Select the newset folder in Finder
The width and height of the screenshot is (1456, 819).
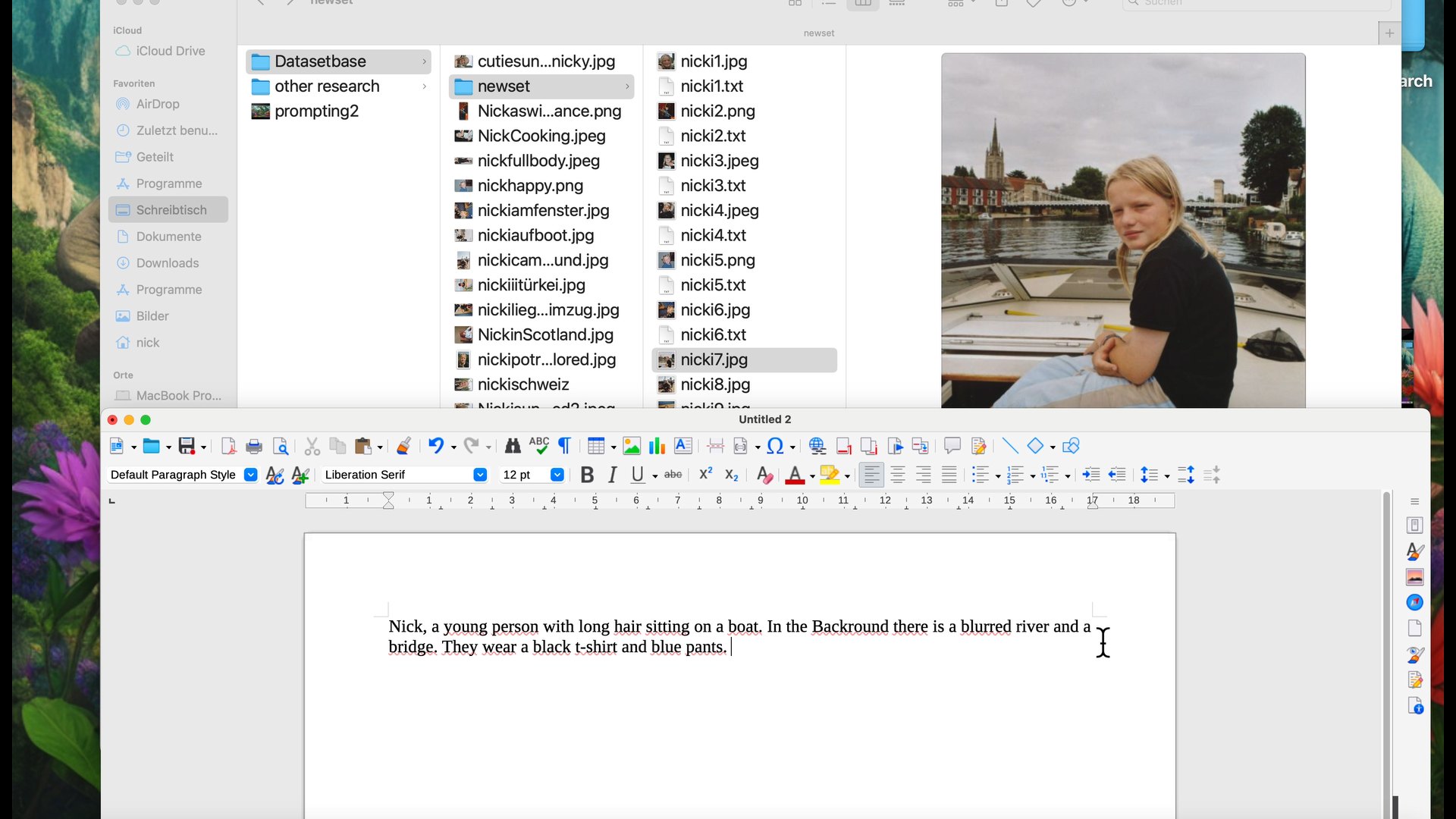click(x=541, y=86)
